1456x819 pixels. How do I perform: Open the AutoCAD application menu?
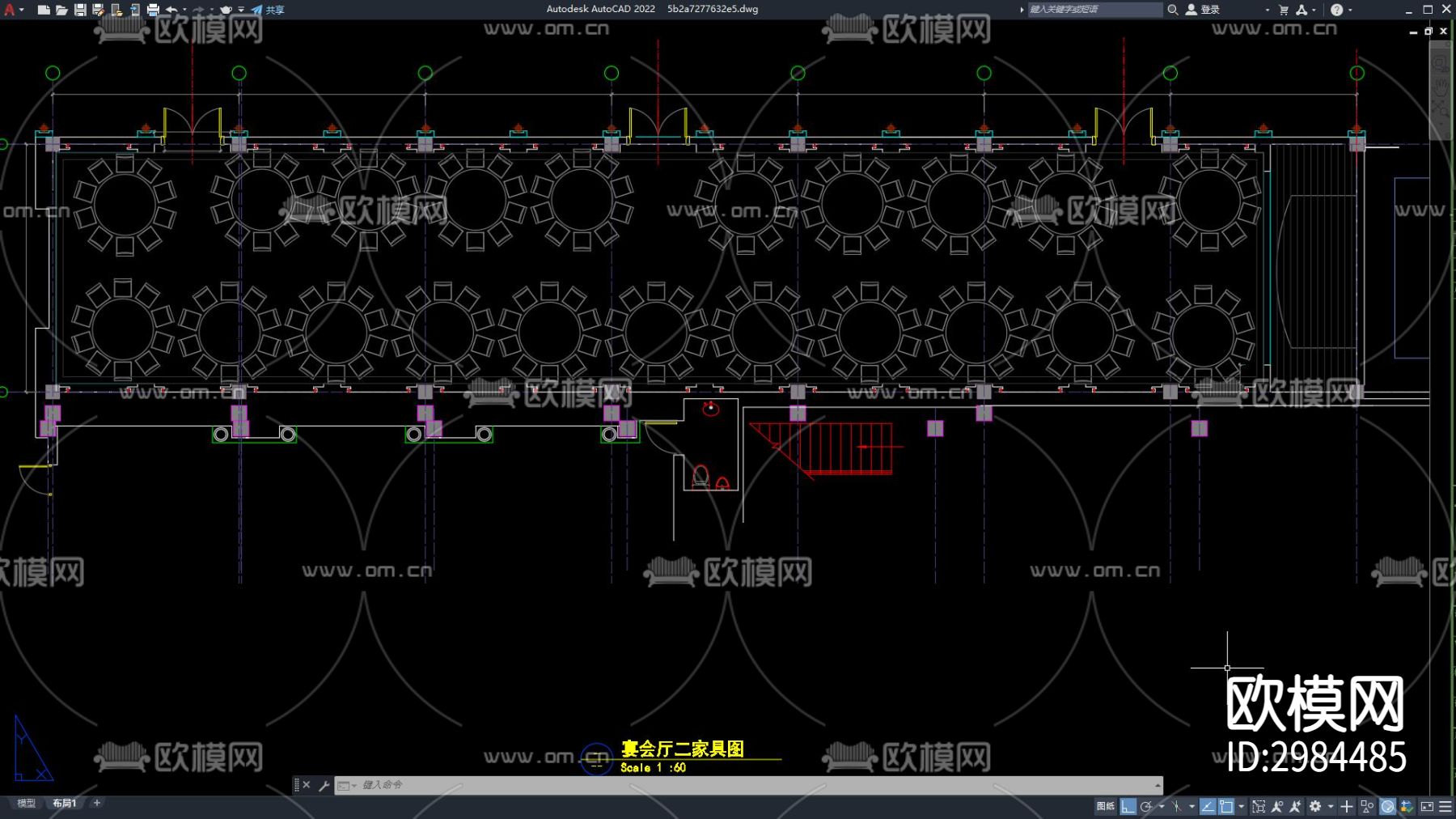pos(10,10)
